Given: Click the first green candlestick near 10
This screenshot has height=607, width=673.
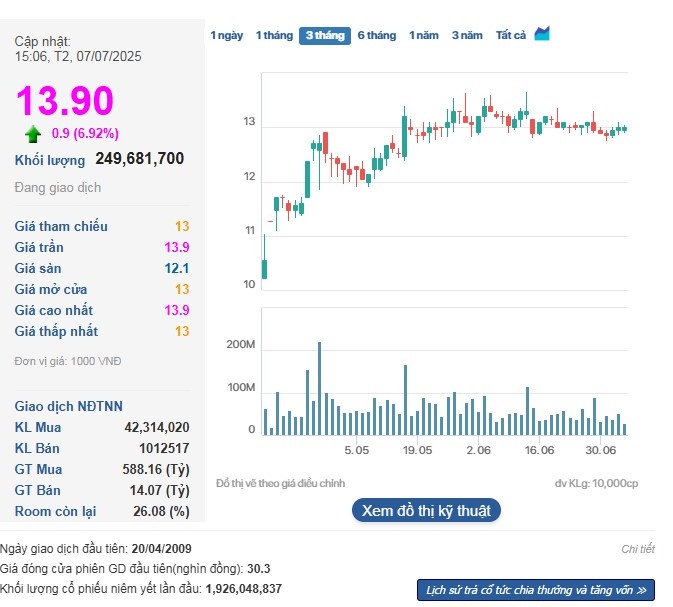Looking at the screenshot, I should (264, 269).
